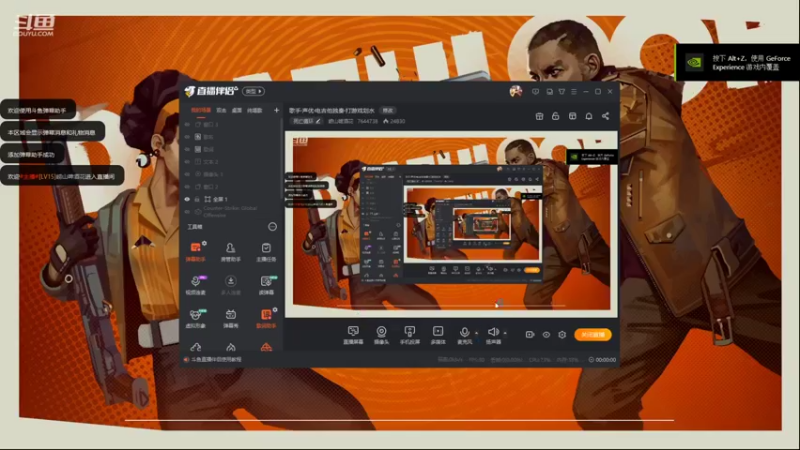
Task: Switch to the second scene tab
Action: coord(221,110)
